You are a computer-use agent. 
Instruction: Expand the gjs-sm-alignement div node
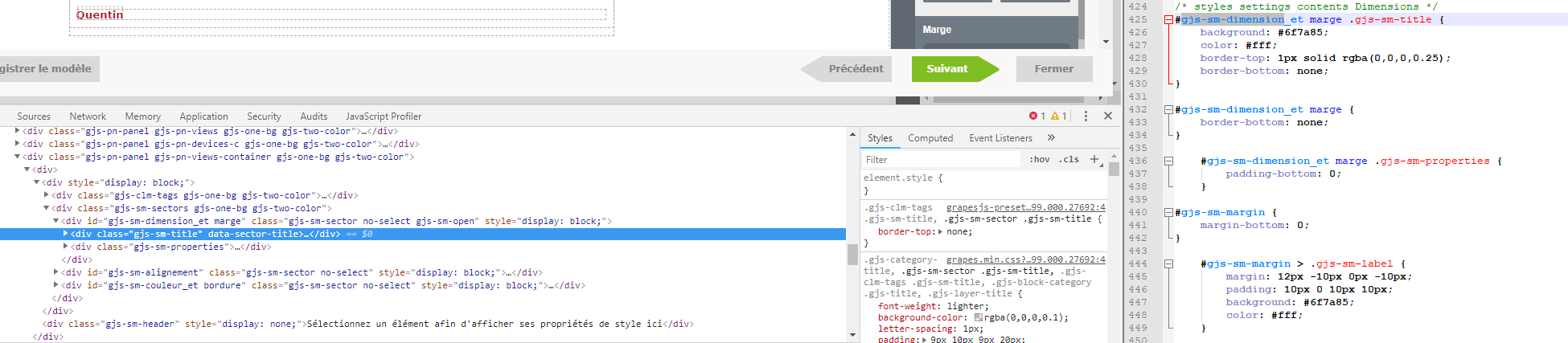click(56, 272)
